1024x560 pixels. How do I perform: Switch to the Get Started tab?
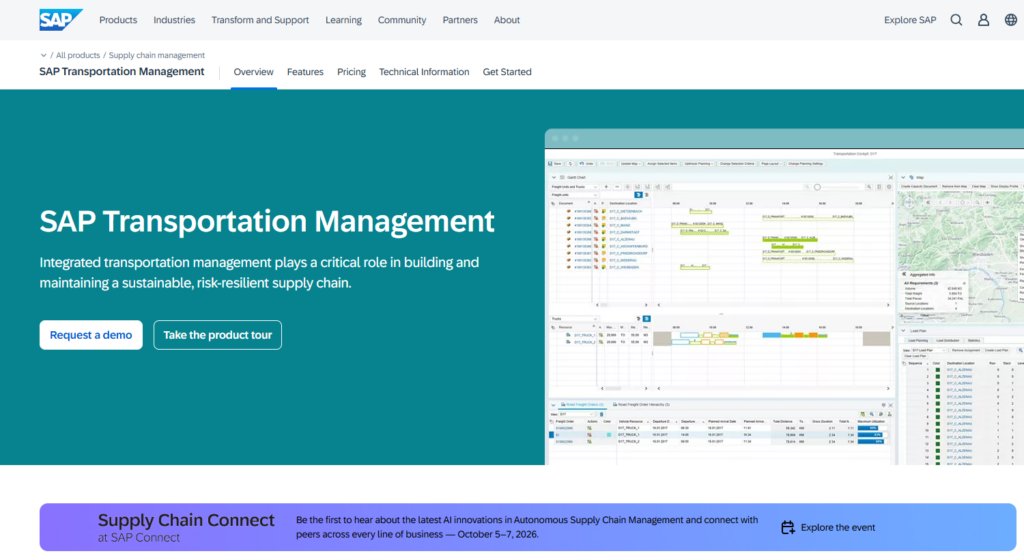[507, 72]
